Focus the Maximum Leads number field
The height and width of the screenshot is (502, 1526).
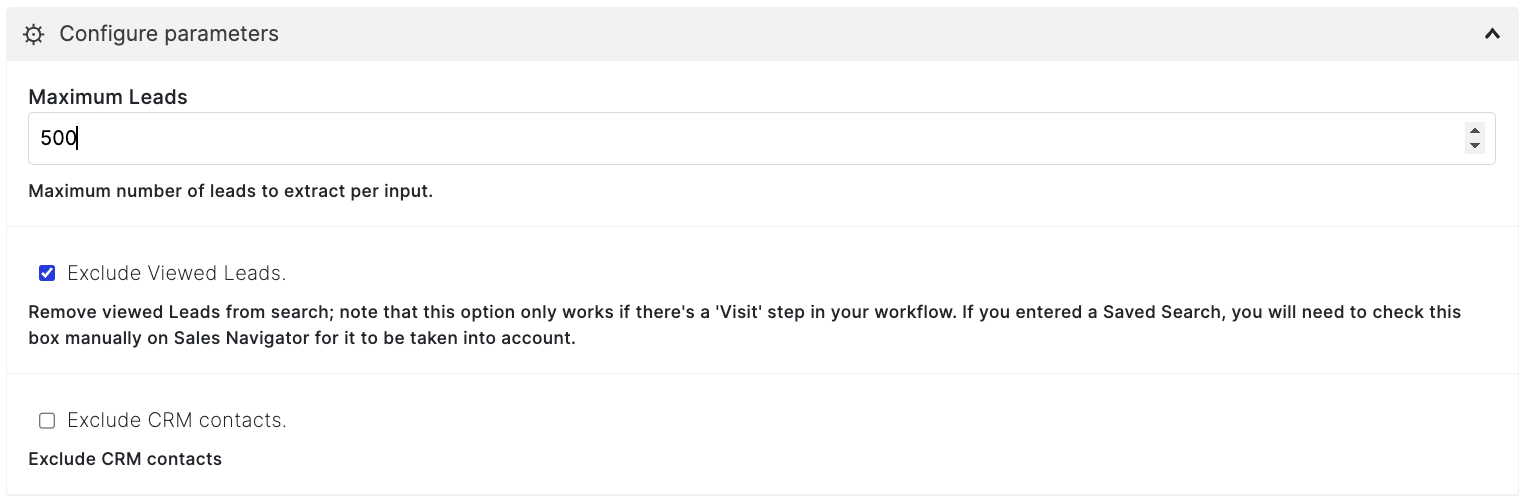tap(762, 138)
